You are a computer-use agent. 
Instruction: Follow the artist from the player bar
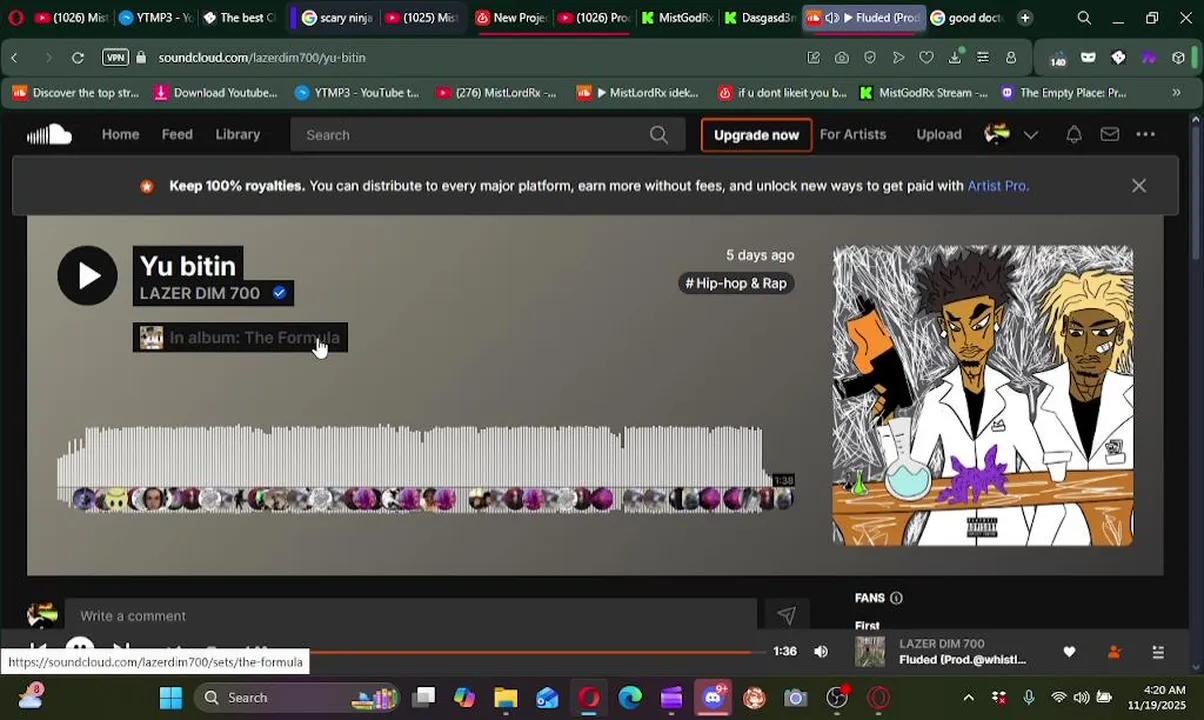(x=1114, y=652)
